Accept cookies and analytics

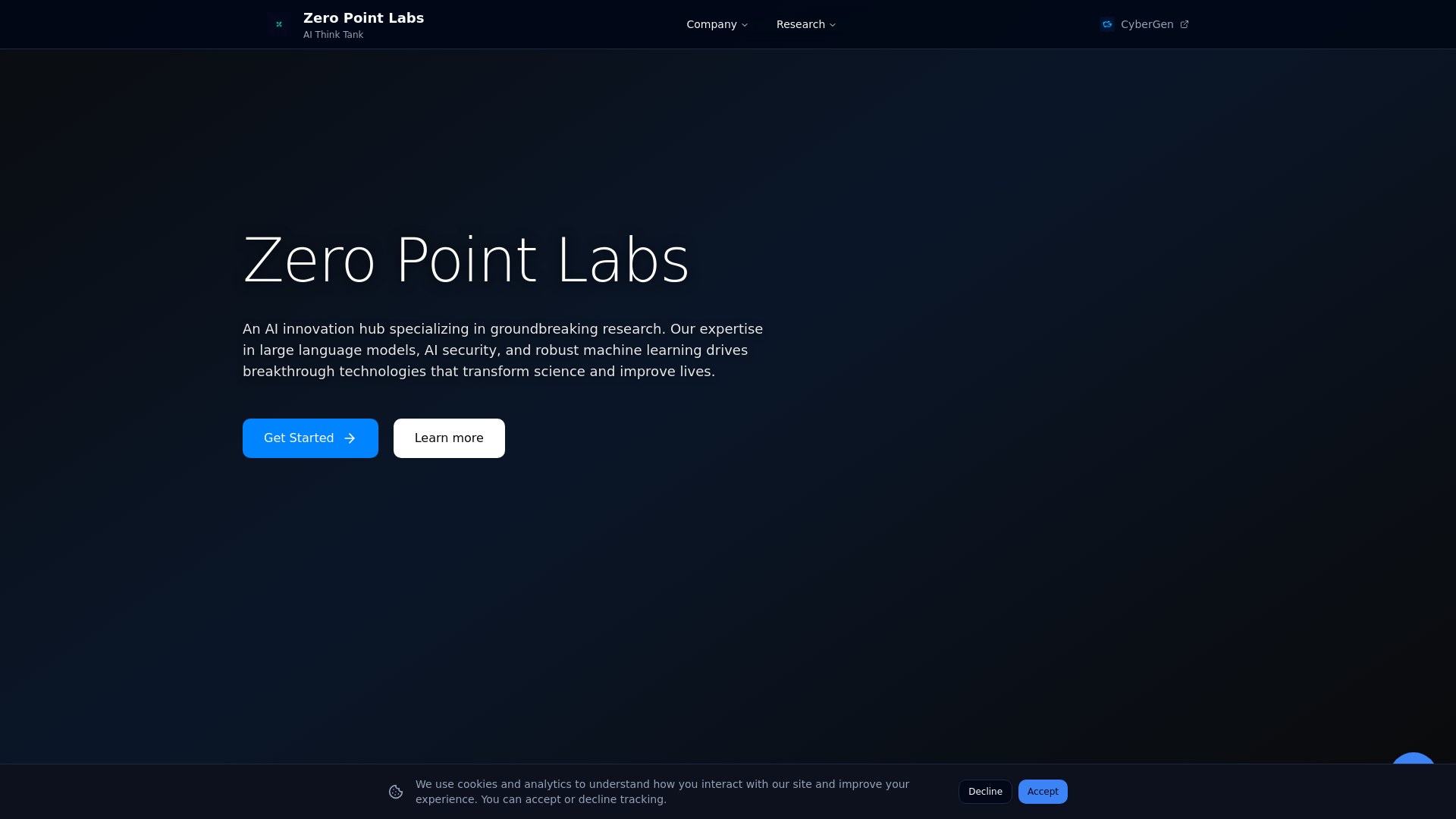click(x=1043, y=792)
